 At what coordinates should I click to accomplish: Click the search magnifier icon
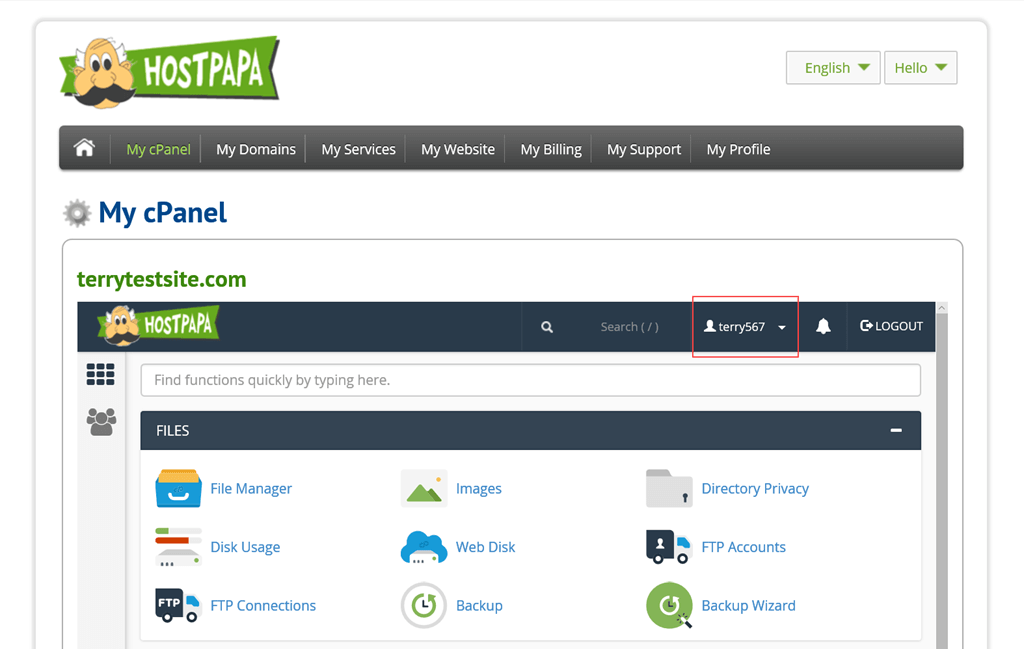pos(547,326)
